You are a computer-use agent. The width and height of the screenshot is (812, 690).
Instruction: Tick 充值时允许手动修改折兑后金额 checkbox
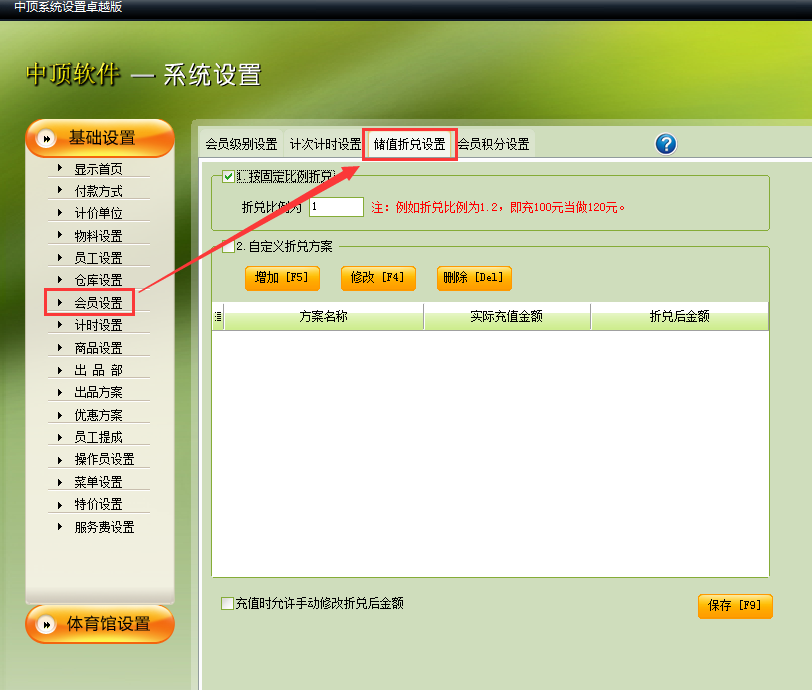pos(227,603)
